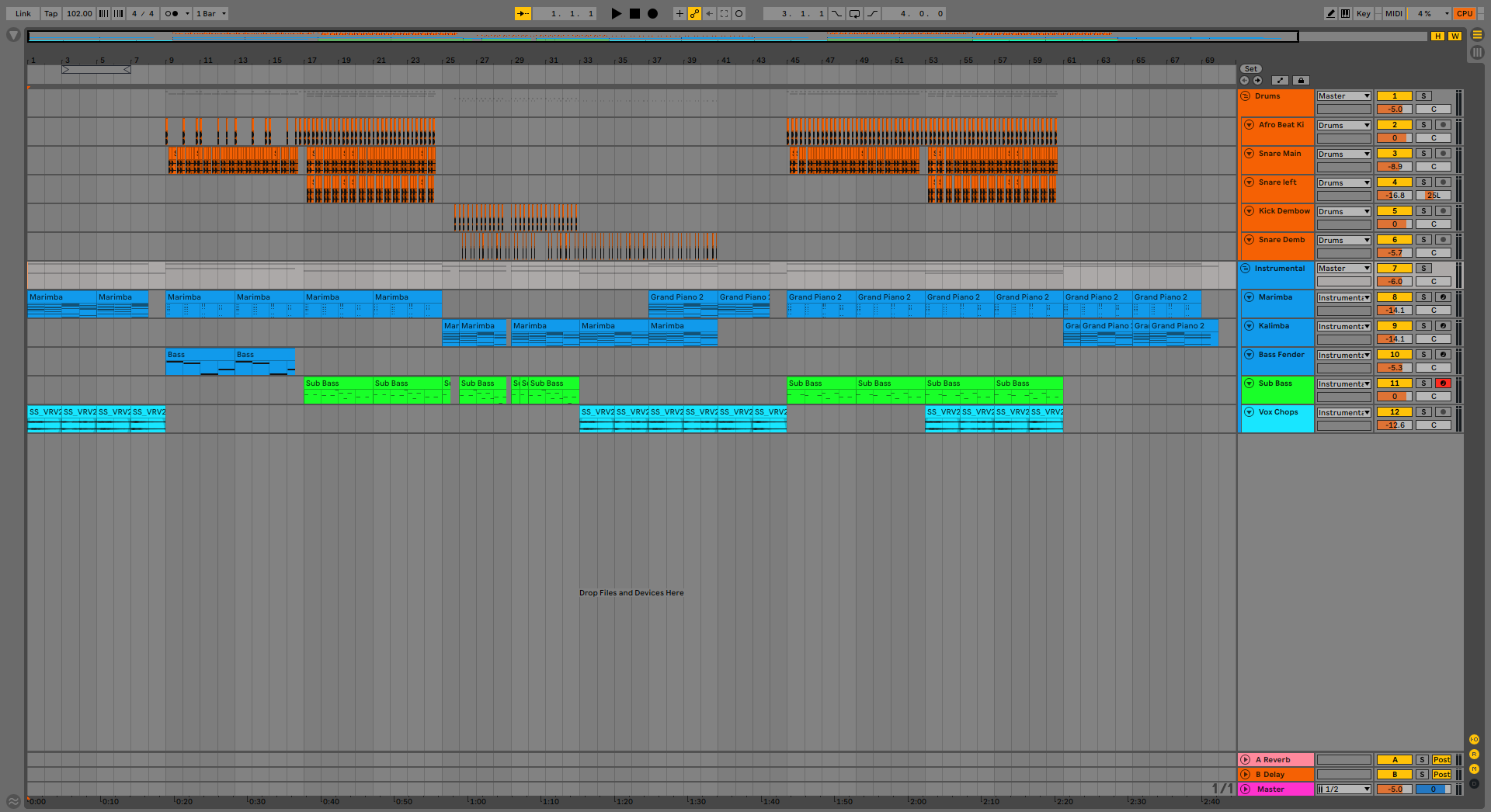Click the Nudge tempo down button

103,13
